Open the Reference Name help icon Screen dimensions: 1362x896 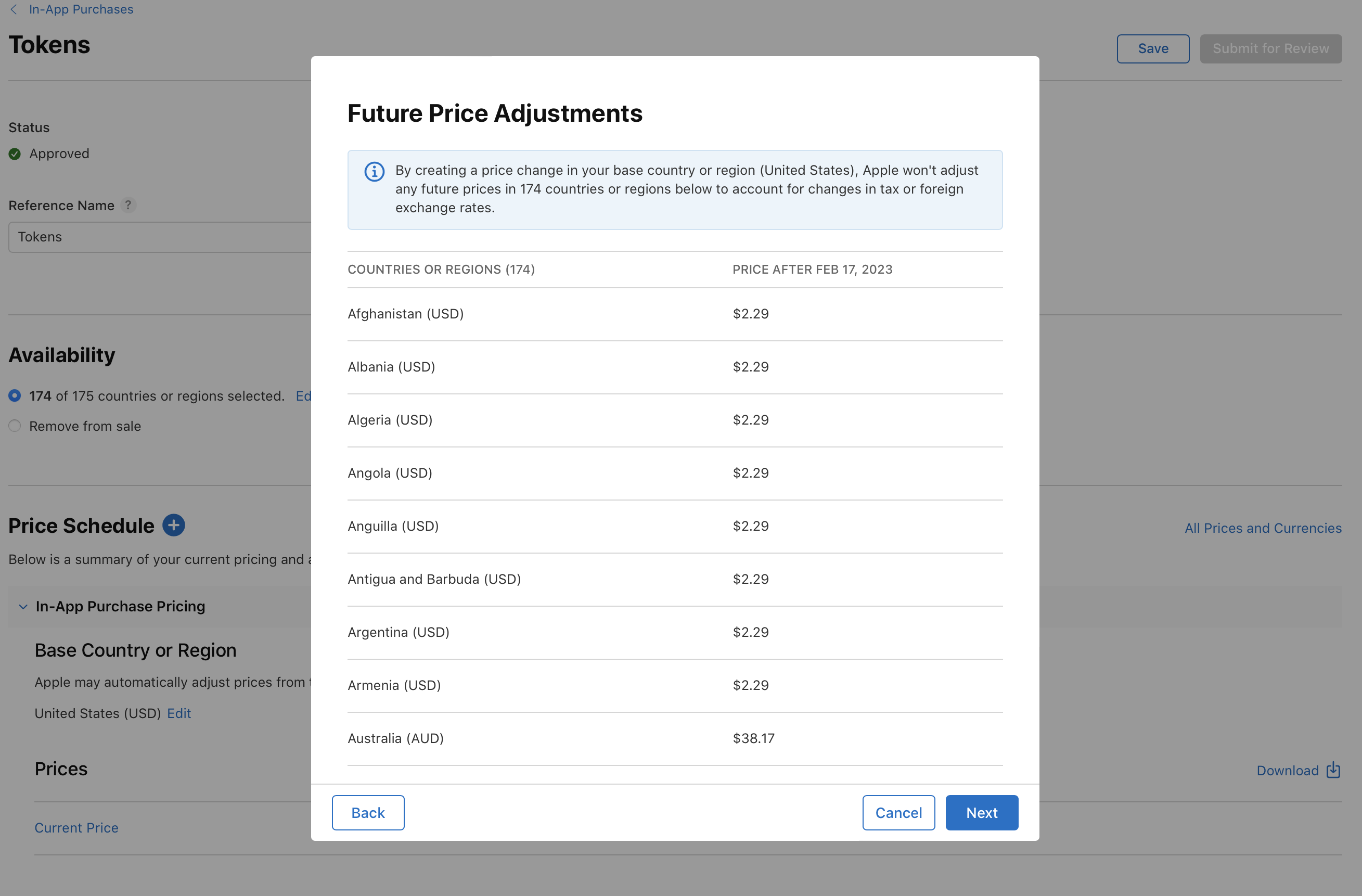pos(128,205)
